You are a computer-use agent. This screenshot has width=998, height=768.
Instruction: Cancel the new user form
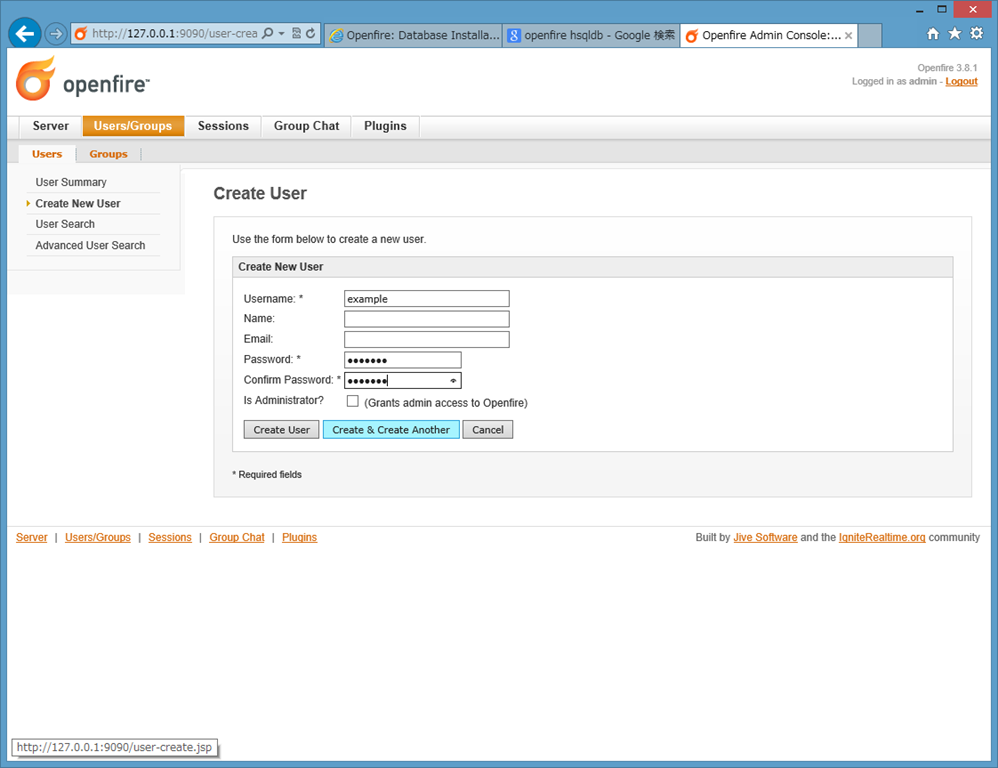pos(488,429)
